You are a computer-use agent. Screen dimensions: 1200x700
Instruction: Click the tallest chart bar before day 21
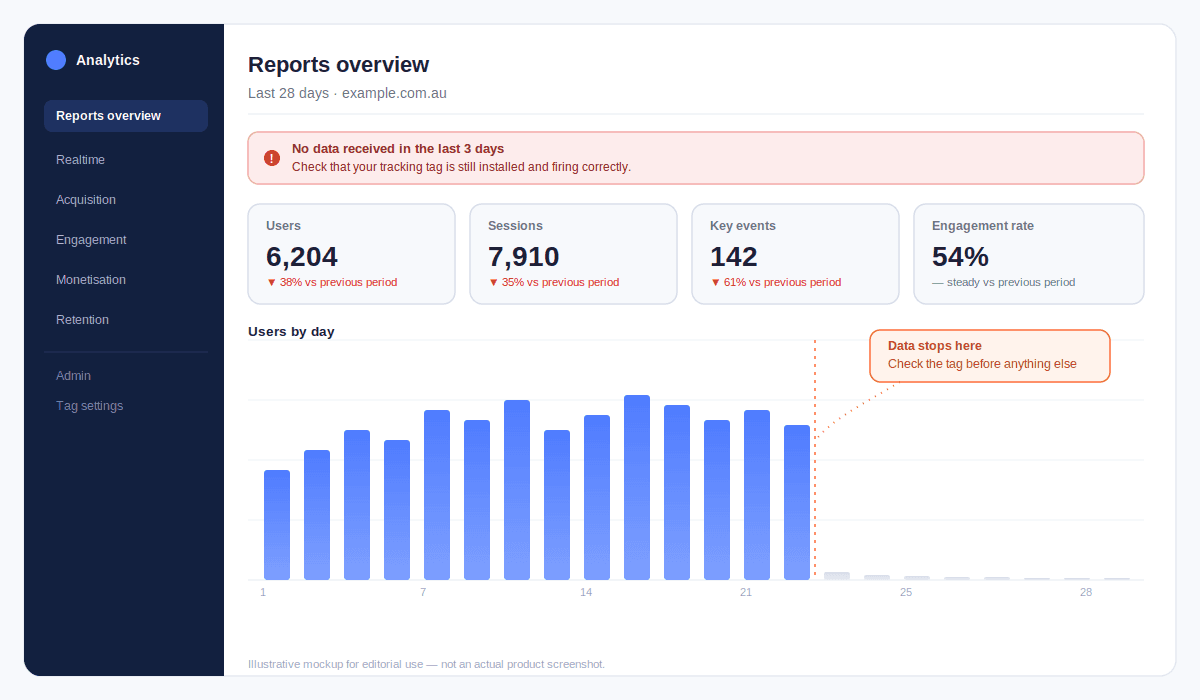pos(637,487)
